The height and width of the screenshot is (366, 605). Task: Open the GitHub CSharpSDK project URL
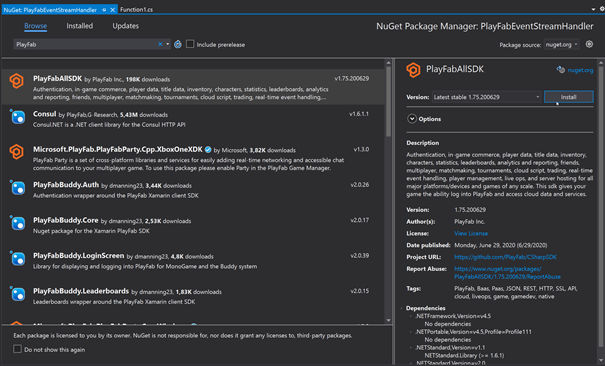[x=505, y=257]
